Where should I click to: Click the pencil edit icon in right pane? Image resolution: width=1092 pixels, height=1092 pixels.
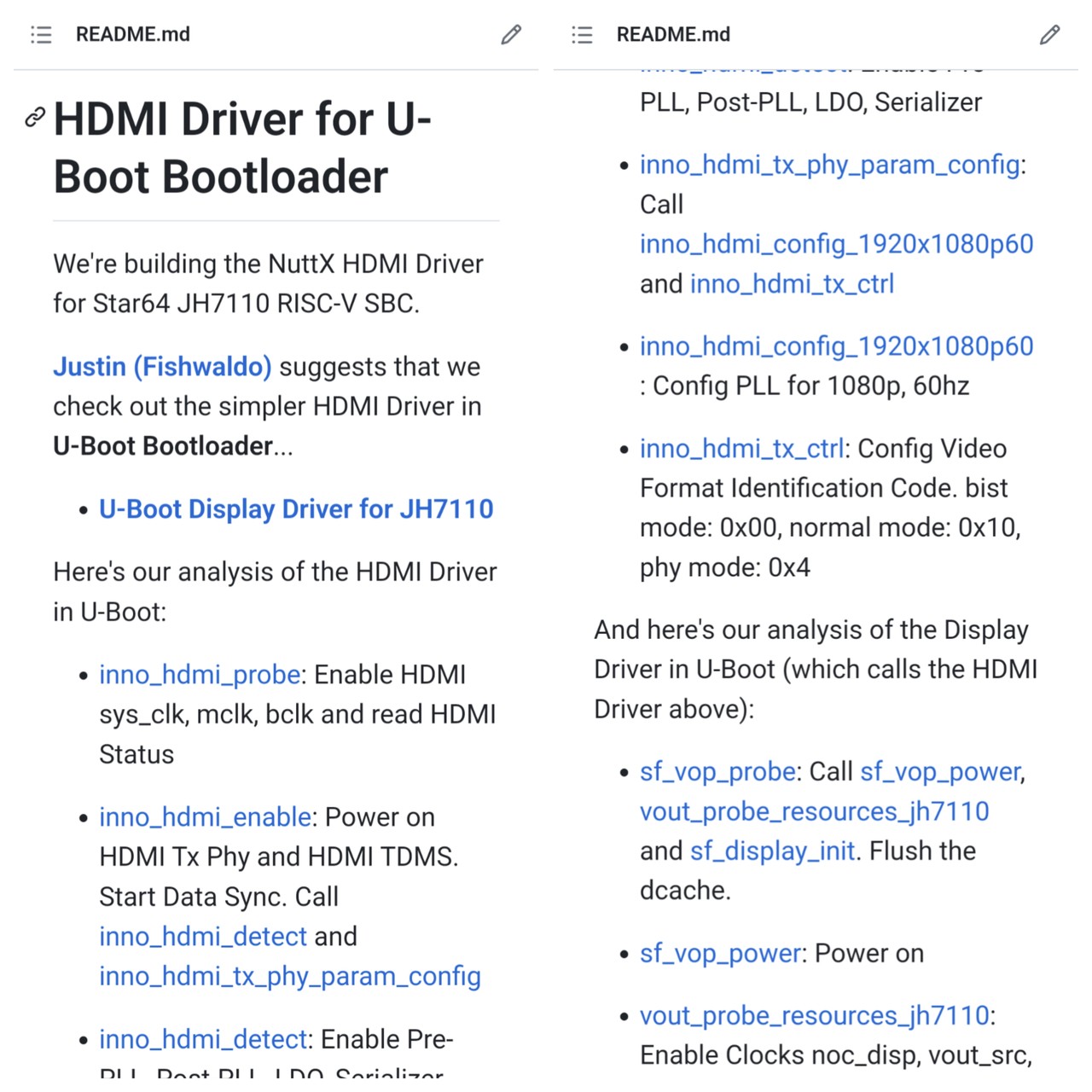(x=1049, y=34)
